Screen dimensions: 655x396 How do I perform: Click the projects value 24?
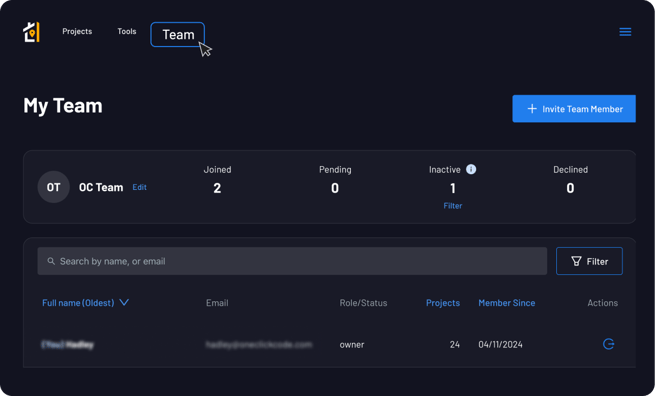[454, 345]
